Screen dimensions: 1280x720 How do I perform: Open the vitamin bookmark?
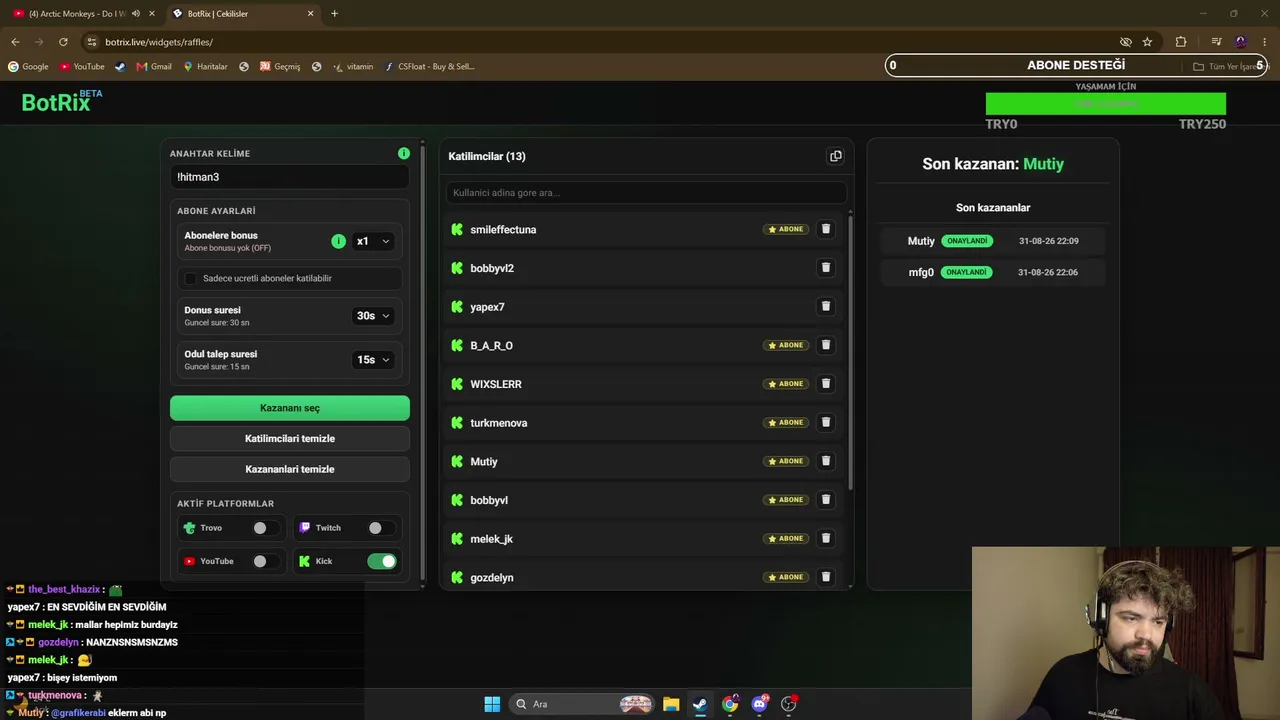(352, 67)
